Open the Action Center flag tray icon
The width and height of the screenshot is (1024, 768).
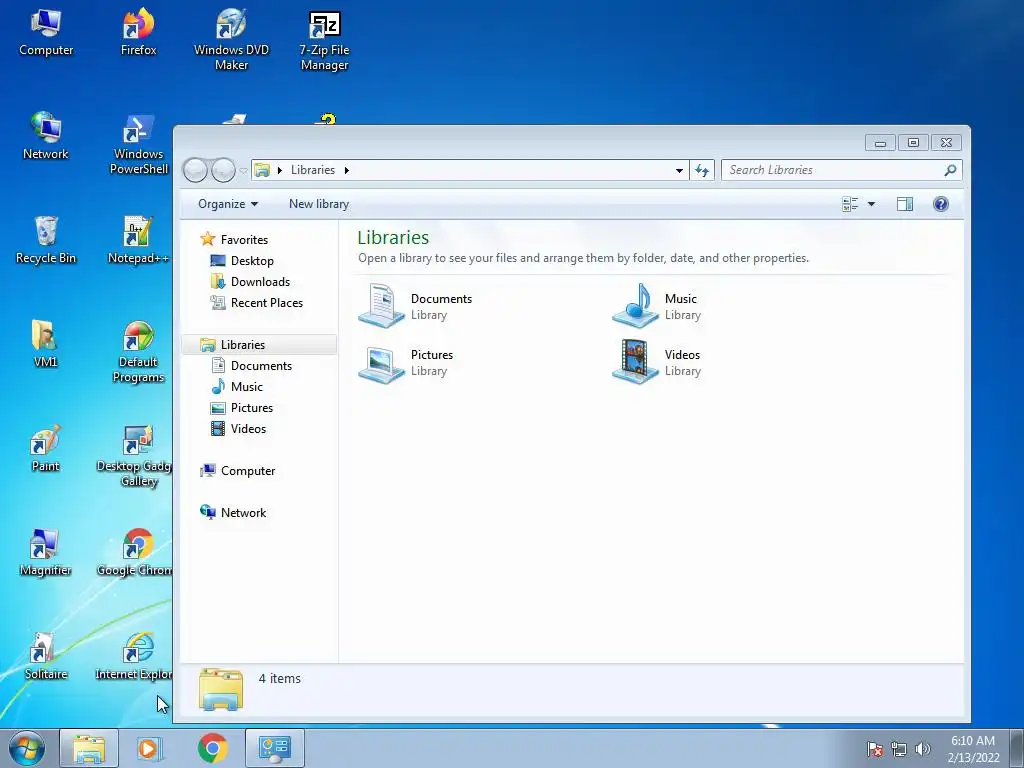[x=874, y=749]
